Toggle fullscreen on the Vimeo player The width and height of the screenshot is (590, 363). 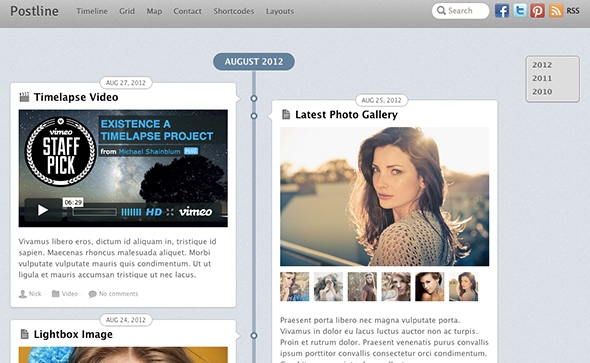[170, 212]
